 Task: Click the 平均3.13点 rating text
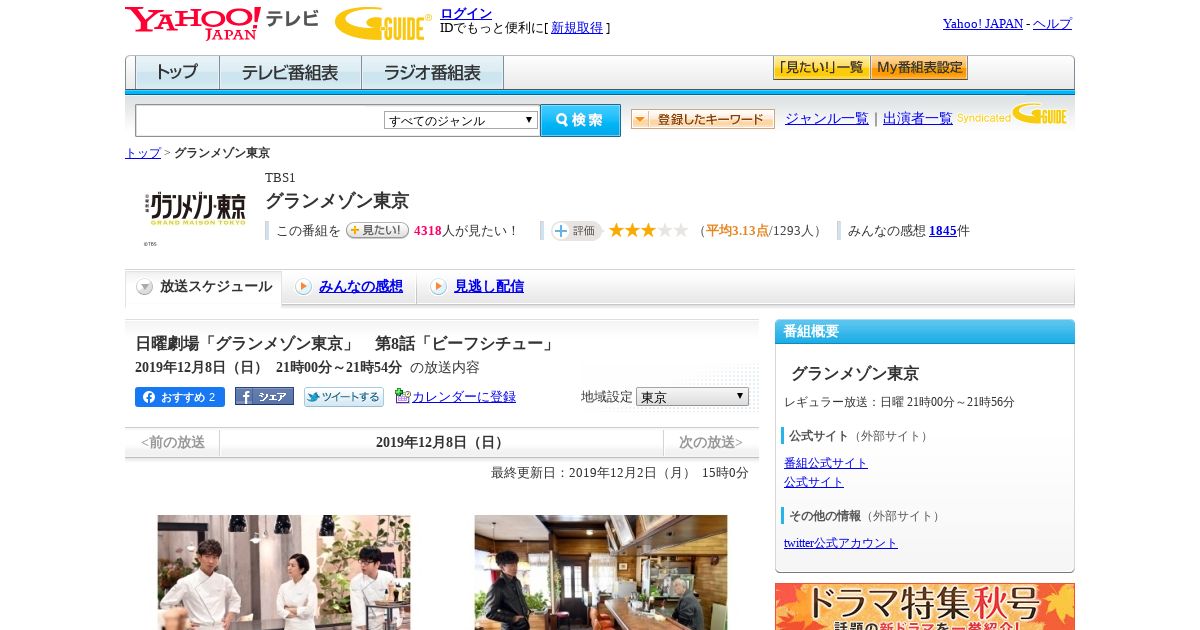[737, 231]
